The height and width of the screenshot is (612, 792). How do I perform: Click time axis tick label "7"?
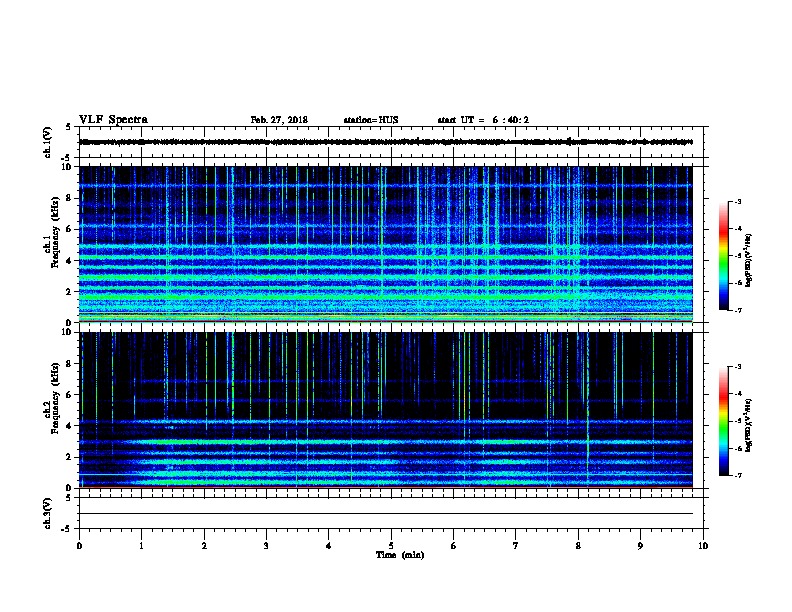click(516, 546)
